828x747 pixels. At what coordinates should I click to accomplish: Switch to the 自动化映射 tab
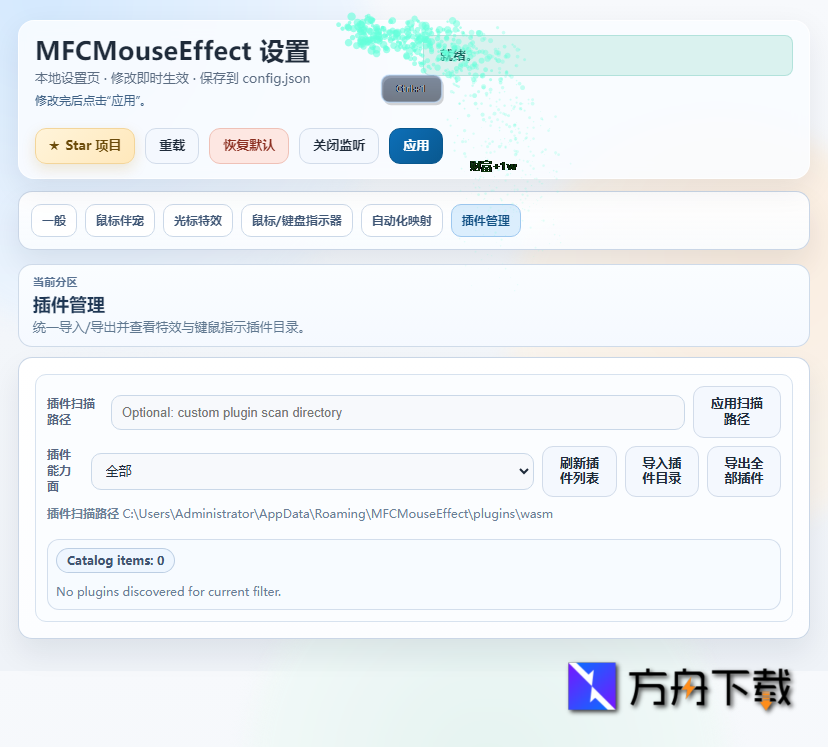(401, 220)
